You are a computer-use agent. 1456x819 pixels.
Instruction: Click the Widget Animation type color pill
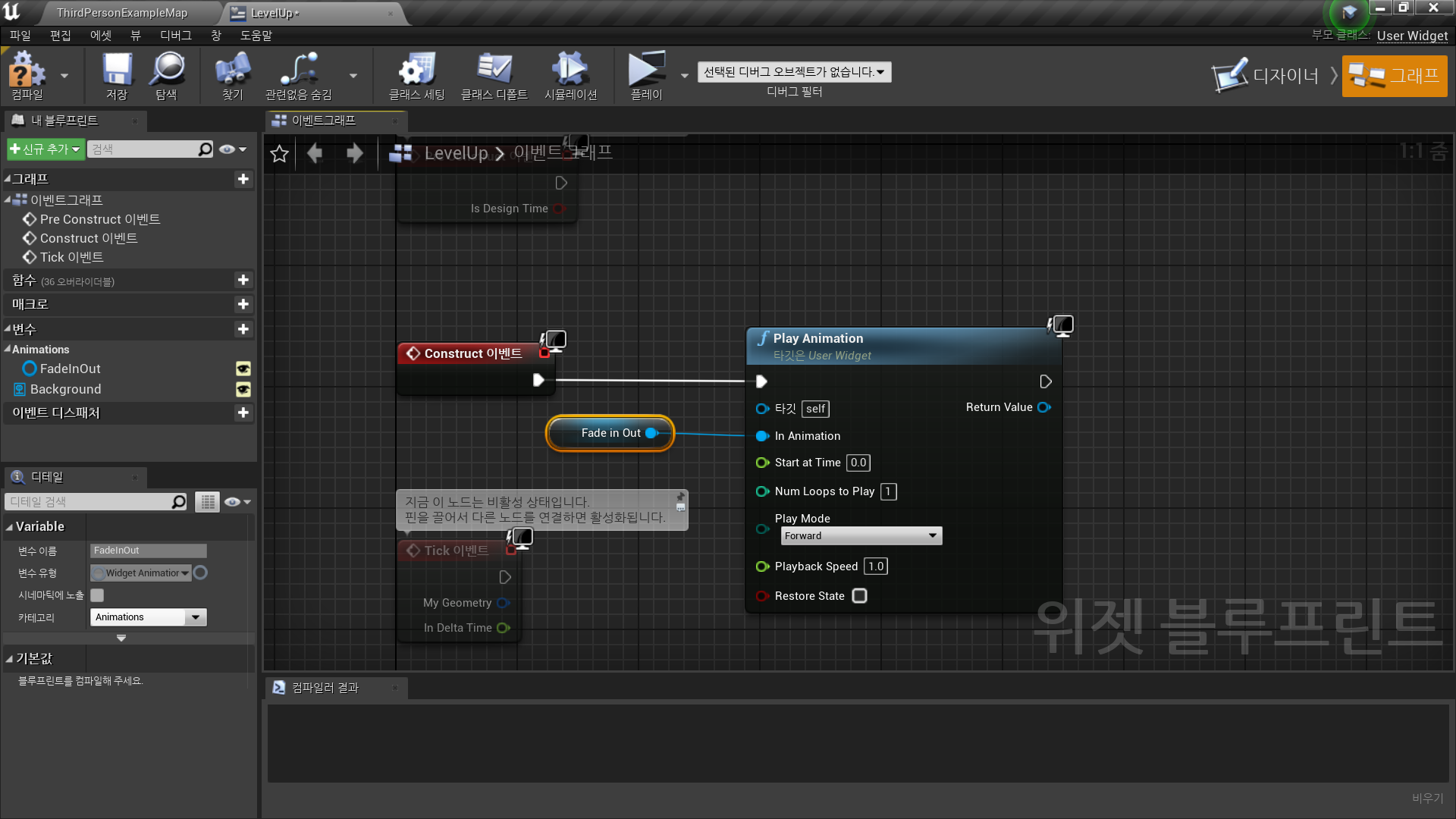(200, 573)
